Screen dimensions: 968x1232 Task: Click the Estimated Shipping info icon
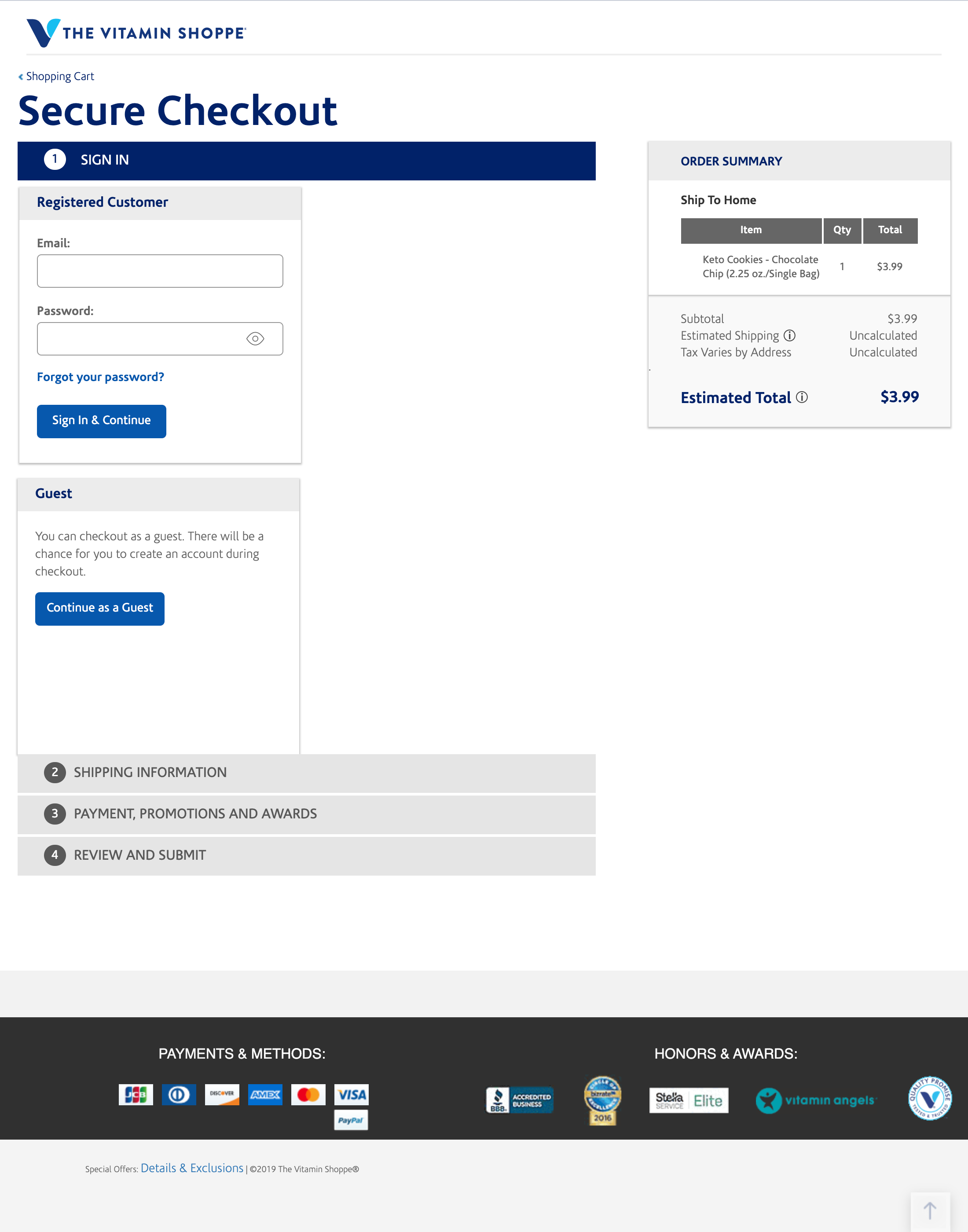(x=791, y=335)
